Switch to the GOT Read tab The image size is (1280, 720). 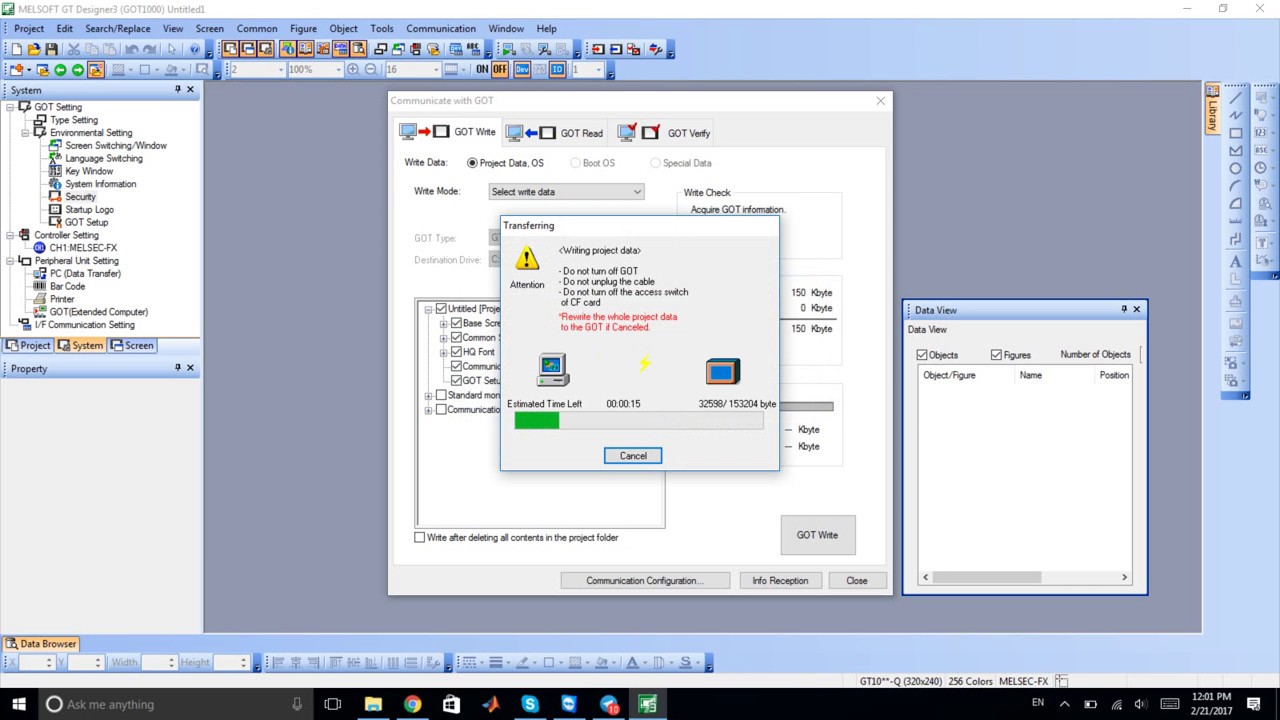pyautogui.click(x=555, y=133)
